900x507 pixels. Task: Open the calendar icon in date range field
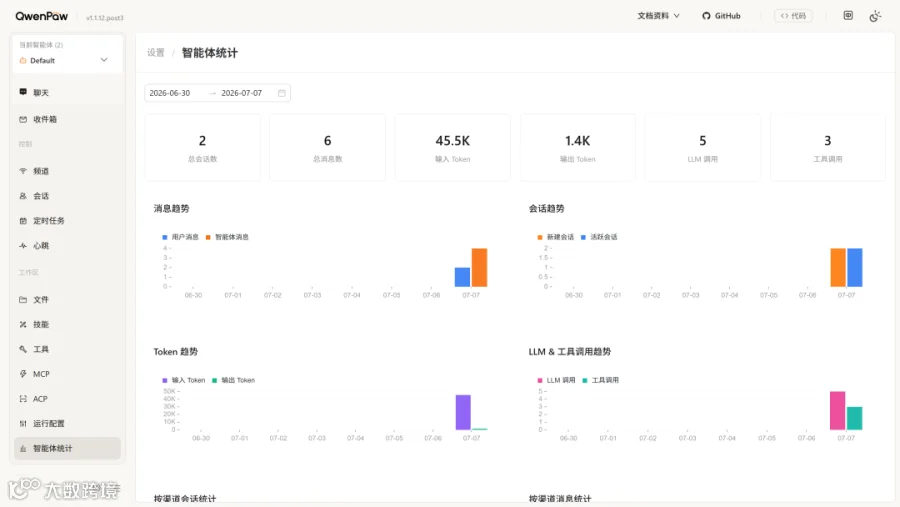282,93
